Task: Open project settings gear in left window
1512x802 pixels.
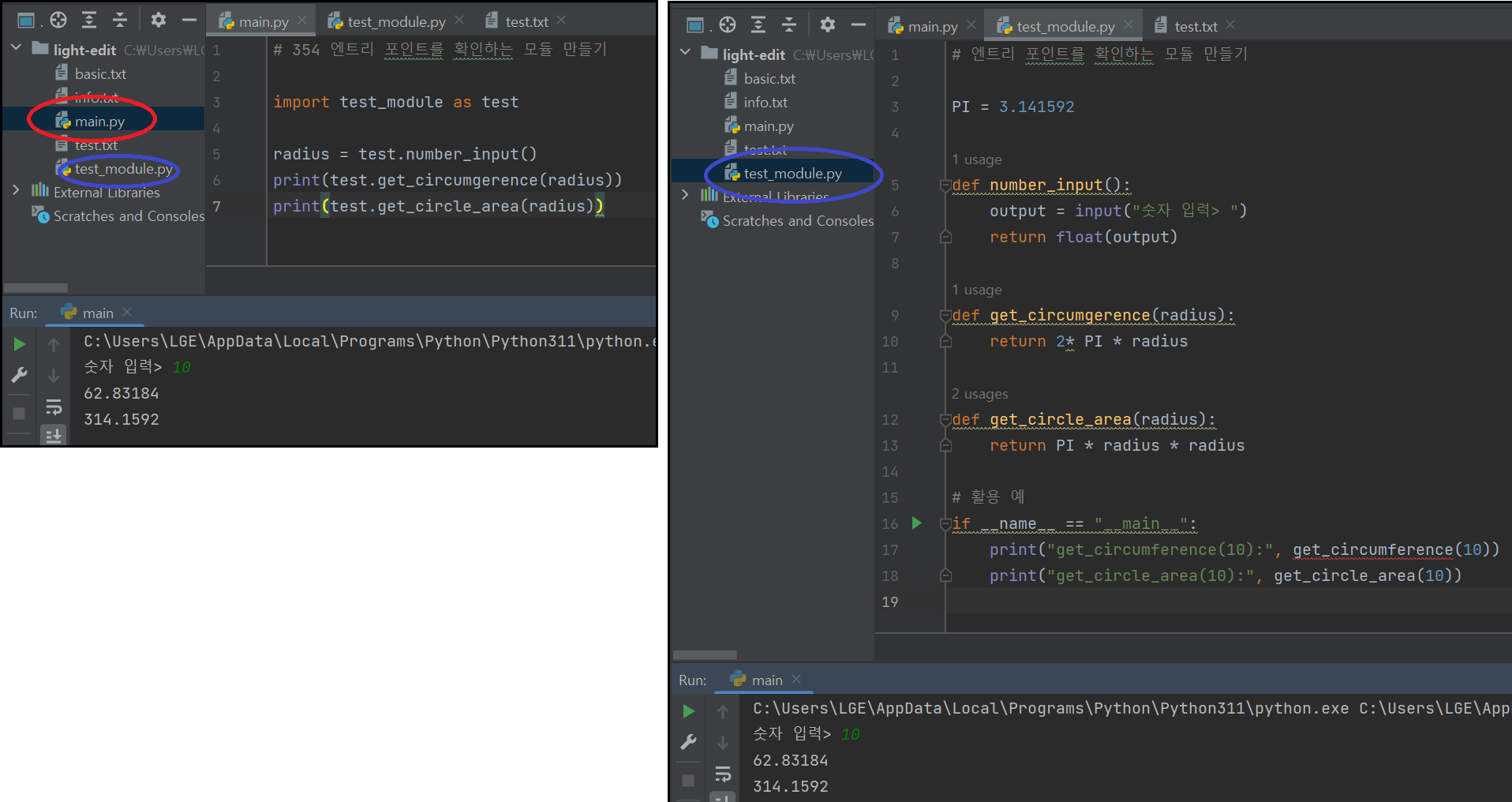Action: tap(159, 21)
